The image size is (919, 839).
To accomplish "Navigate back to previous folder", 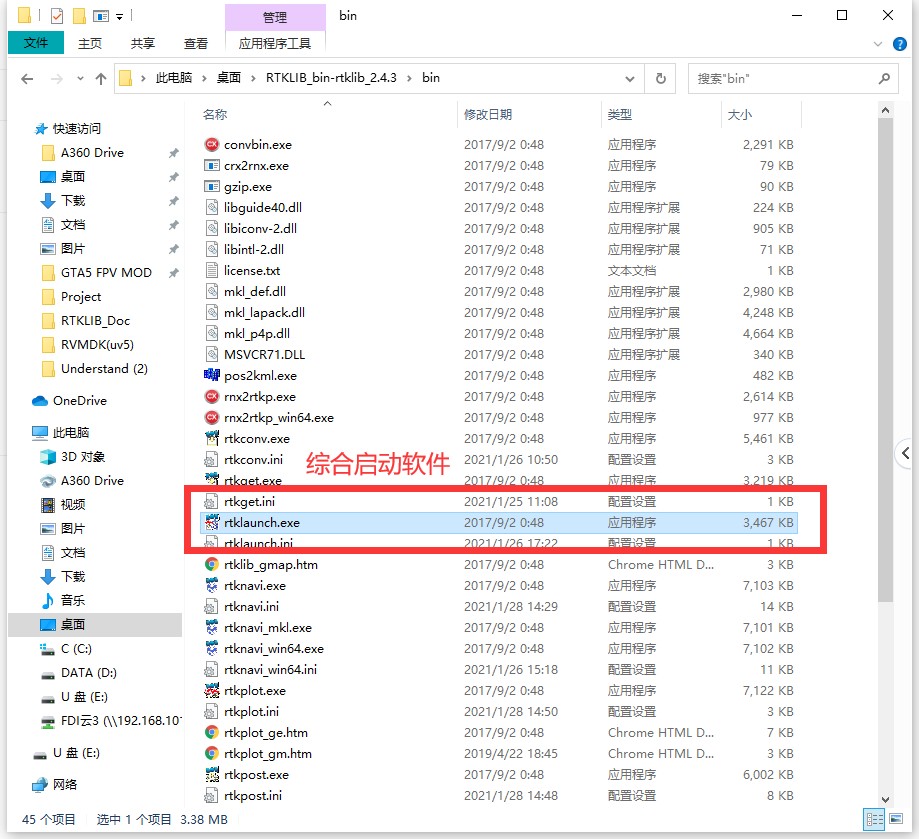I will [27, 79].
